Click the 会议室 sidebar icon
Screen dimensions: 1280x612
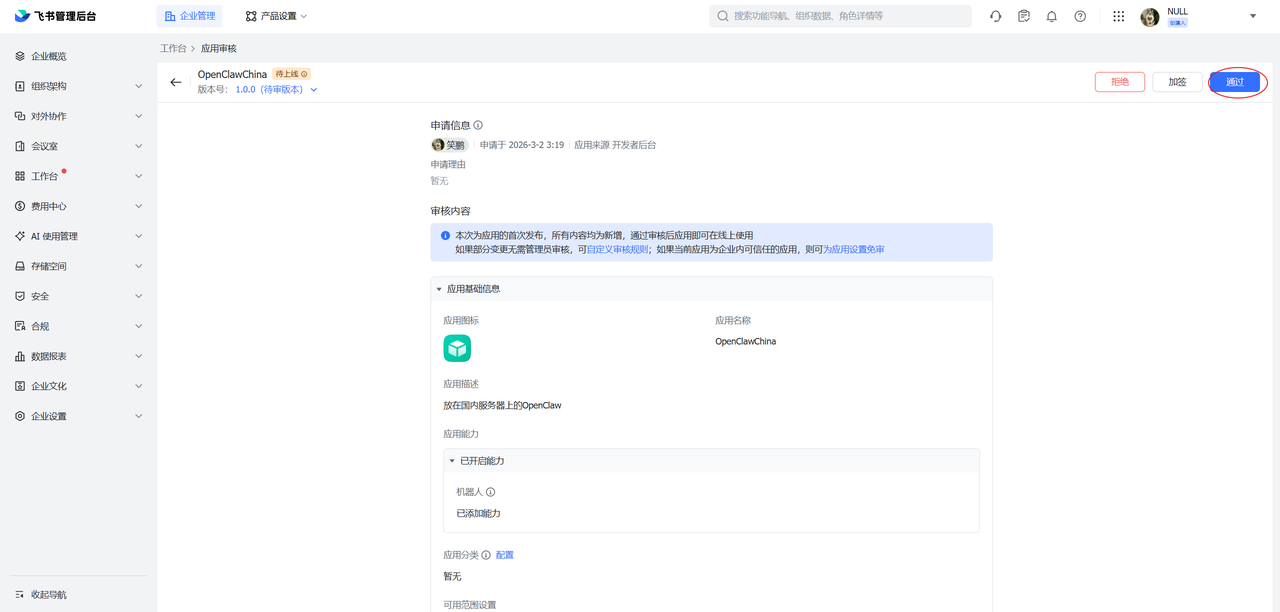20,146
